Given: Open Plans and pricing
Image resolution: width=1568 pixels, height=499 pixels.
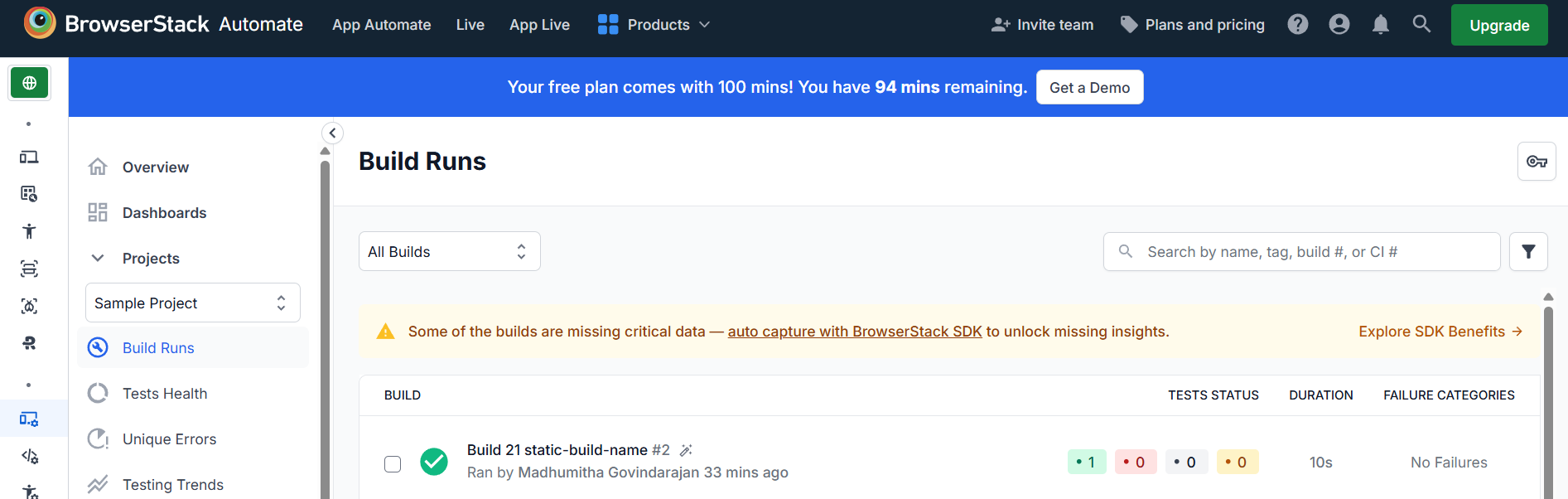Looking at the screenshot, I should click(1193, 25).
